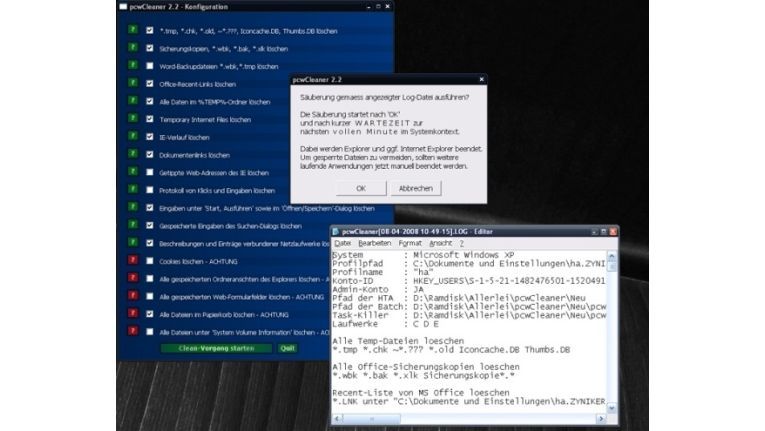The image size is (765, 431).
Task: Open help icon for Office-Recent-Links löschen
Action: (132, 83)
